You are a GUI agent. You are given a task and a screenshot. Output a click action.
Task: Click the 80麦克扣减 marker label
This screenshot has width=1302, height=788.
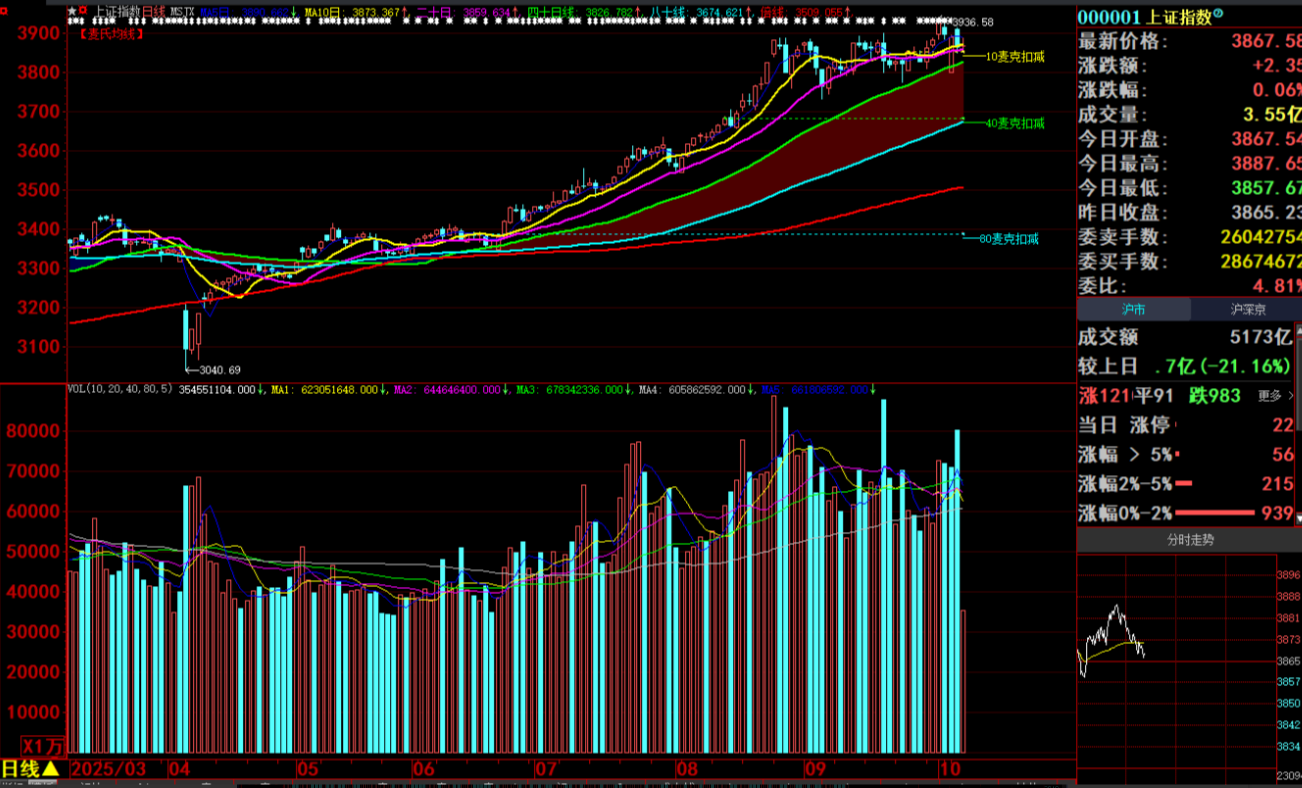1008,239
